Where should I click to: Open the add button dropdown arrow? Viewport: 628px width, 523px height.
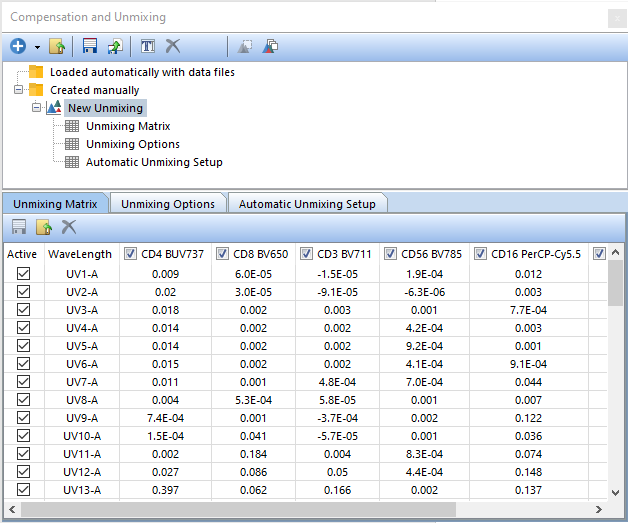coord(37,47)
